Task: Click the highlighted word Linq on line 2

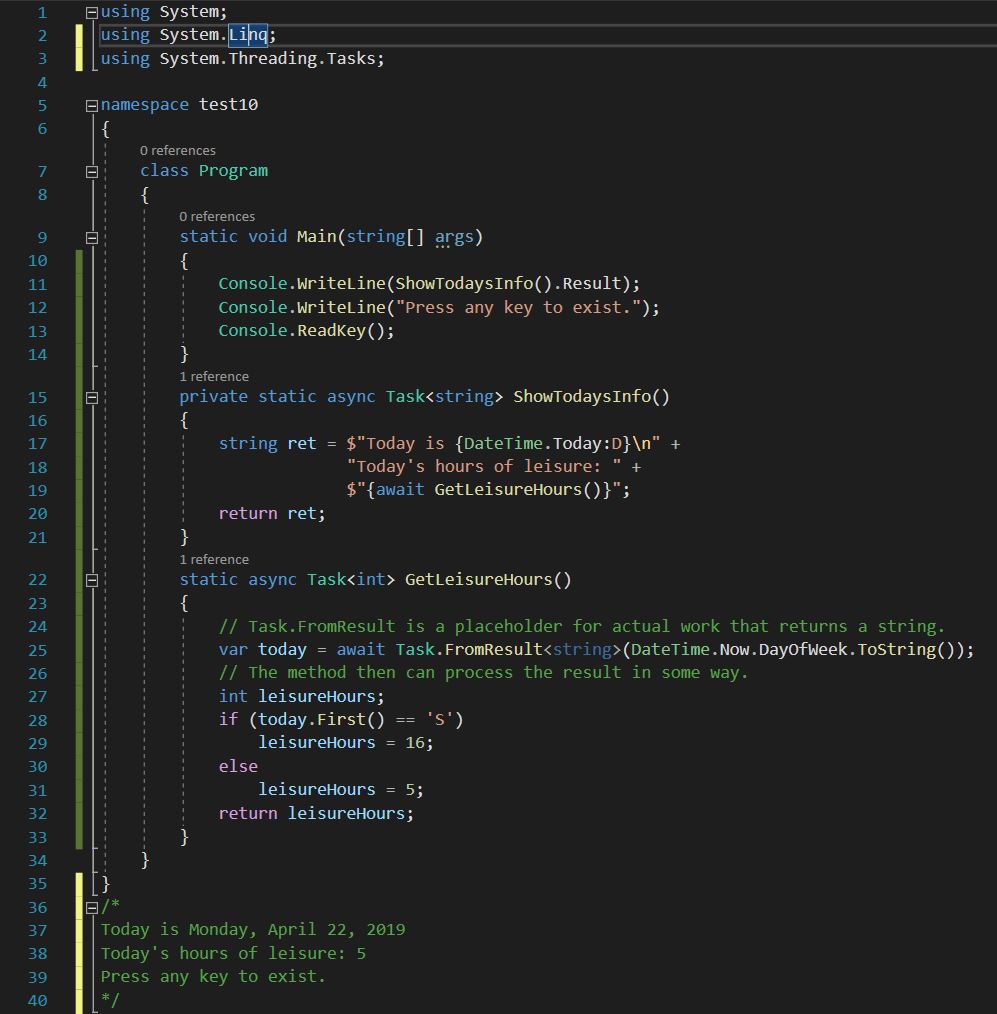Action: click(248, 35)
